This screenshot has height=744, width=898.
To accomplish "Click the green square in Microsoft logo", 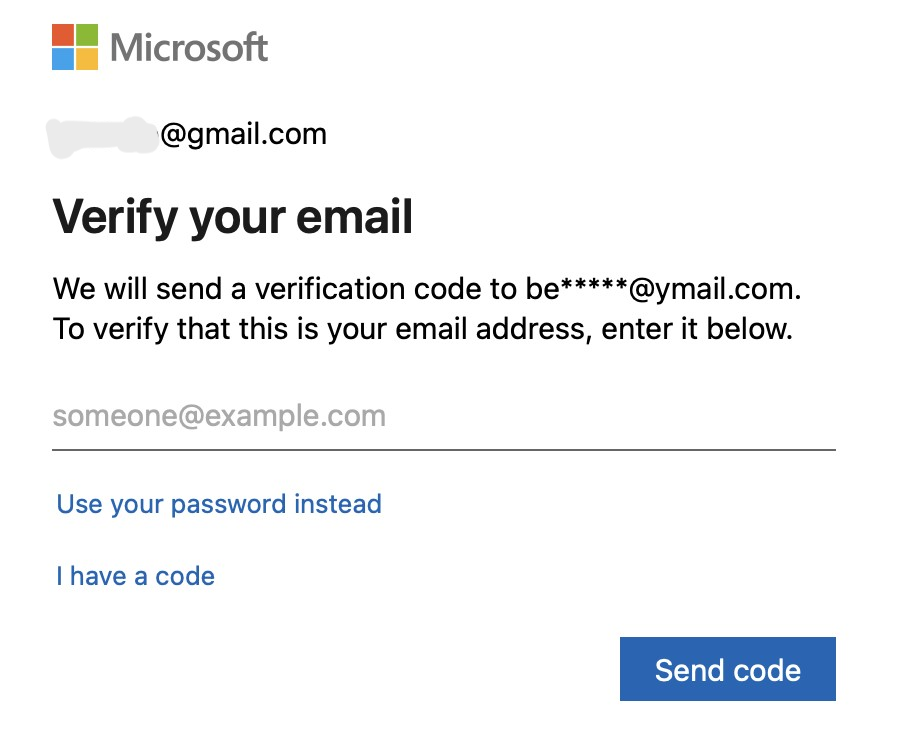I will pos(87,35).
